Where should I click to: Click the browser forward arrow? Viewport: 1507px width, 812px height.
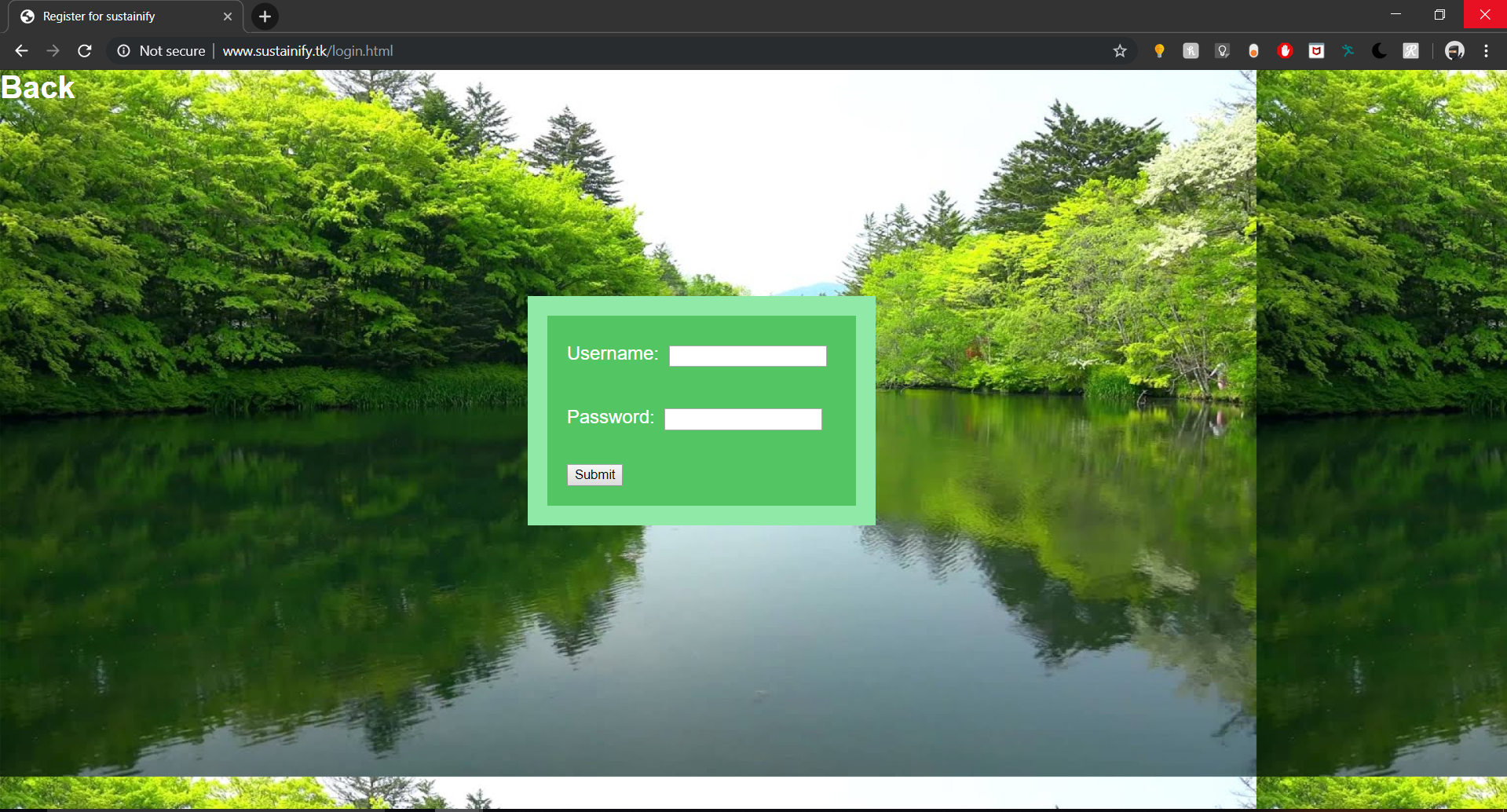click(53, 51)
